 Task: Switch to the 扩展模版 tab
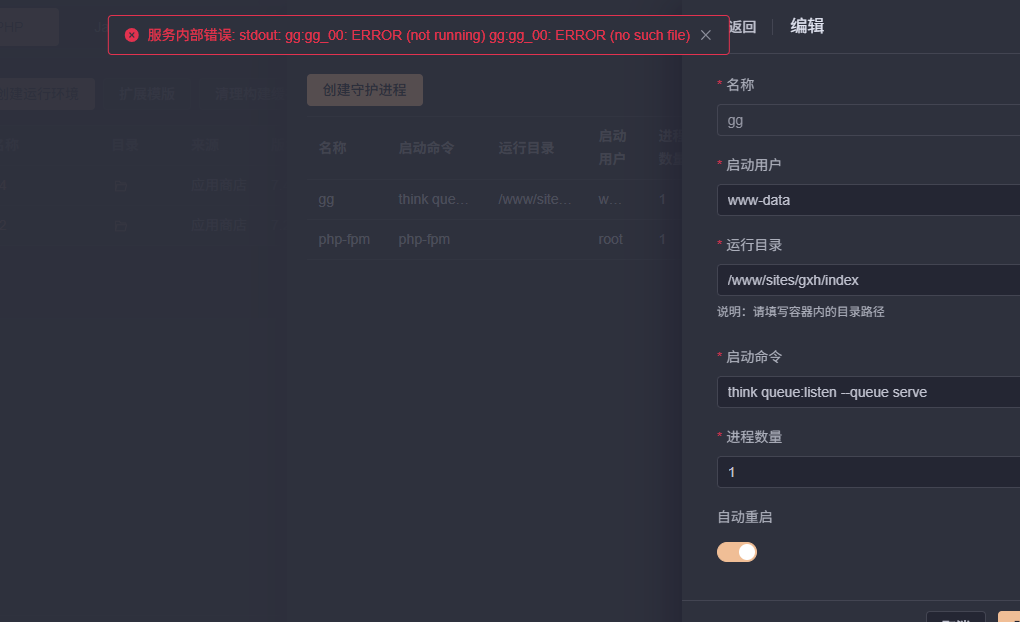pyautogui.click(x=147, y=94)
